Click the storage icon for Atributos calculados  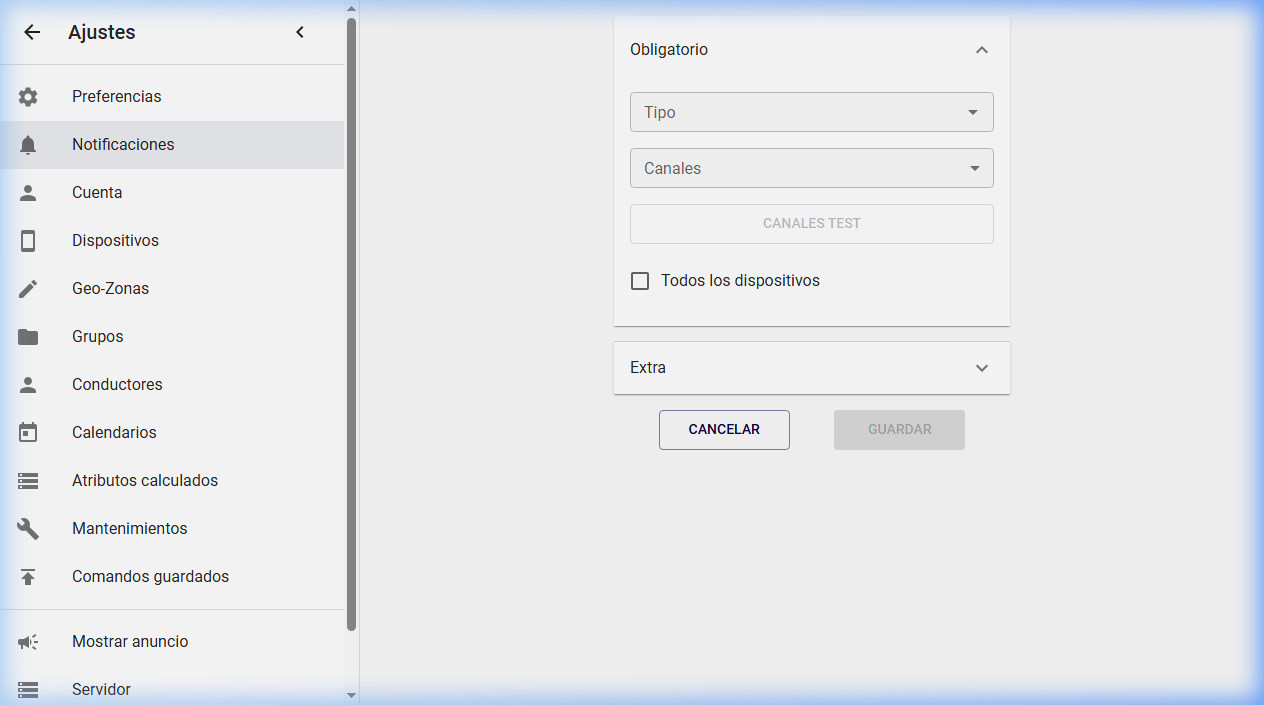(28, 481)
